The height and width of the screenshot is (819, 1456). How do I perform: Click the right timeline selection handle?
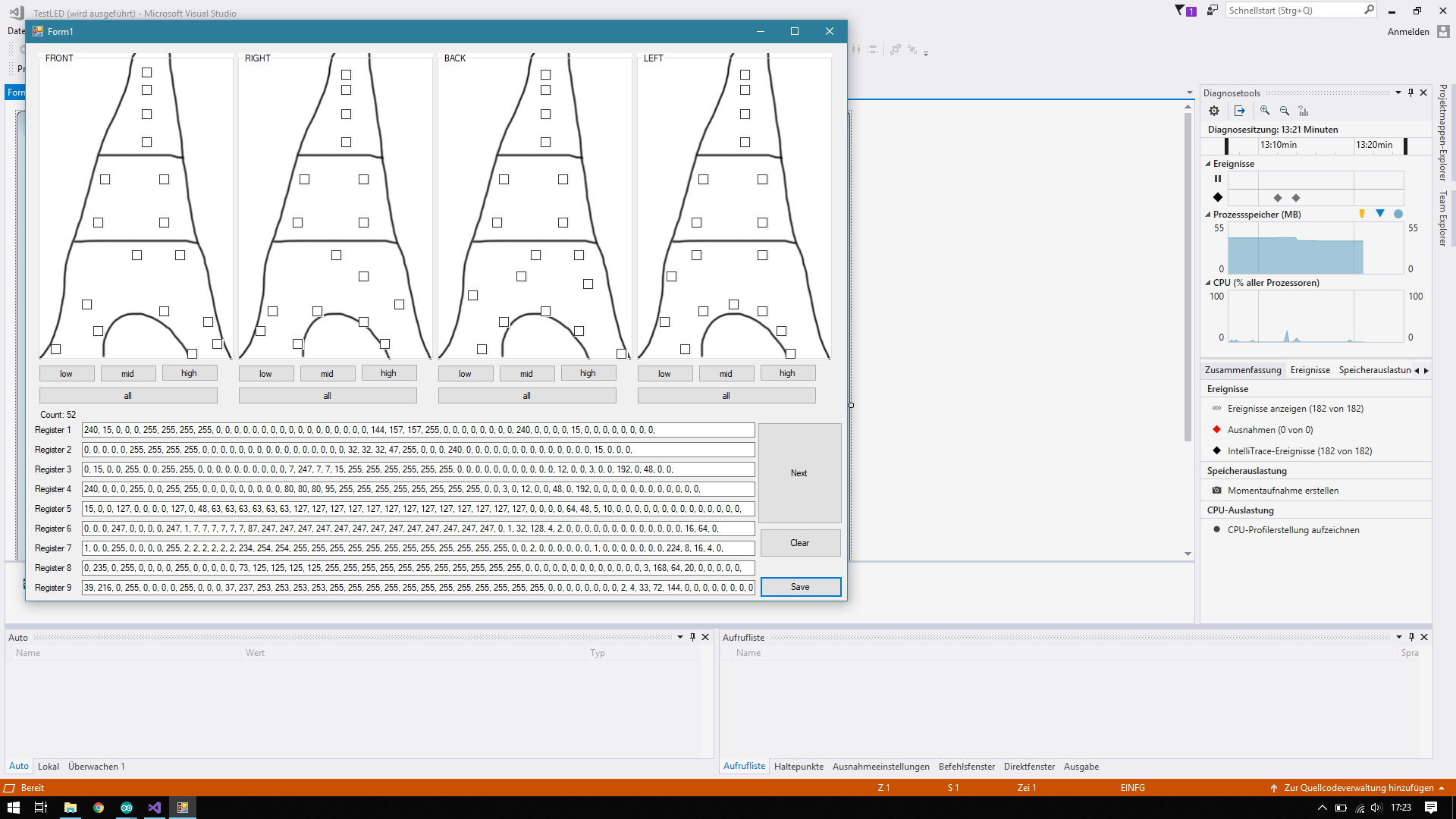click(x=1405, y=146)
